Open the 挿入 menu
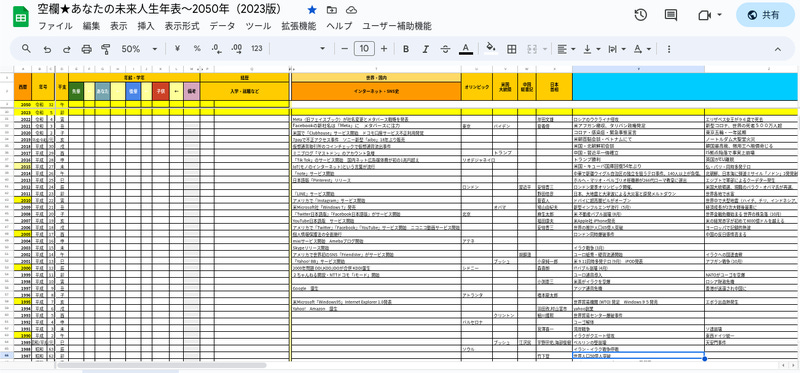Screen dimensions: 800x373 pyautogui.click(x=145, y=26)
